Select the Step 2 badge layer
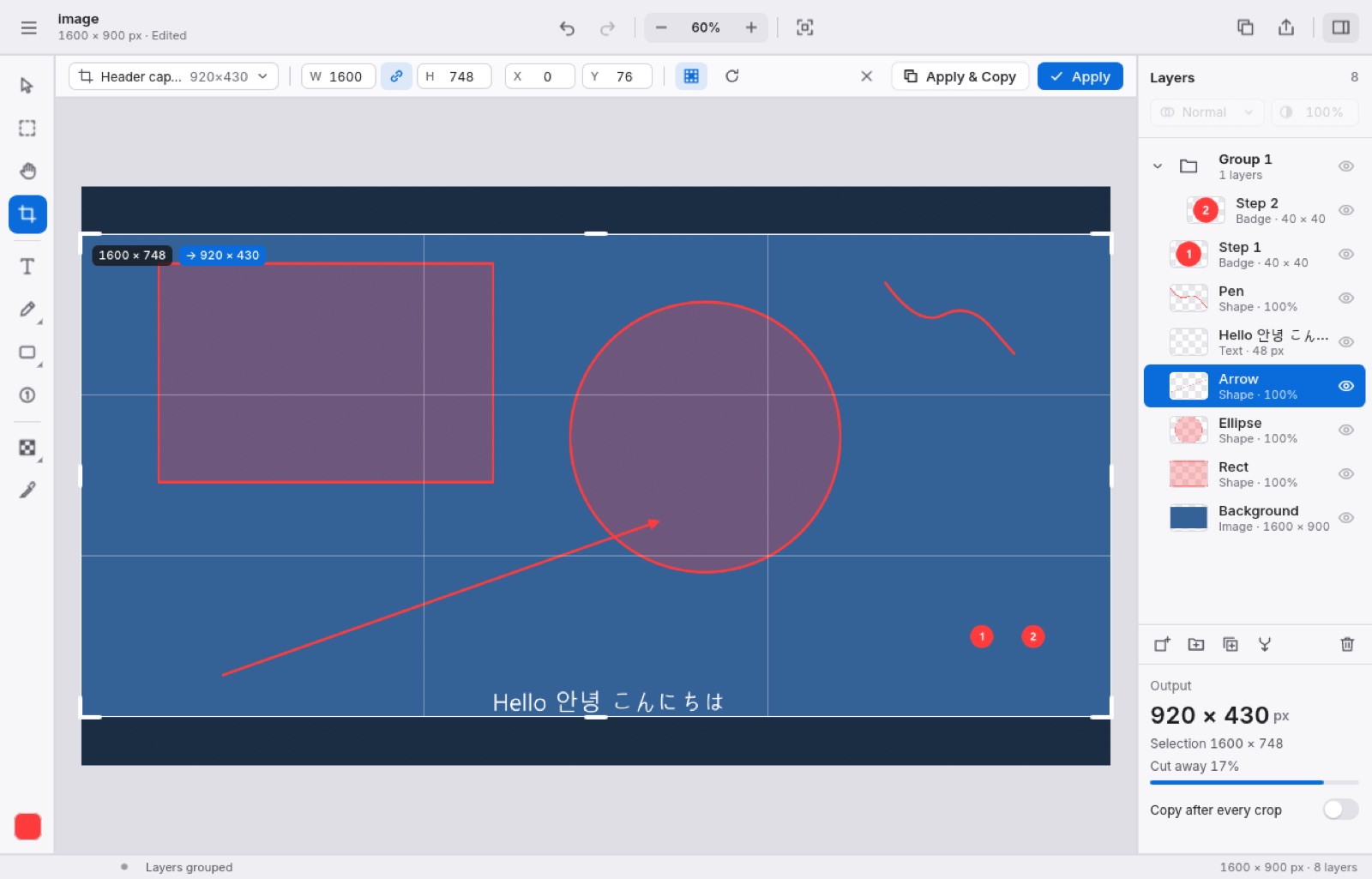The image size is (1372, 879). click(1255, 210)
